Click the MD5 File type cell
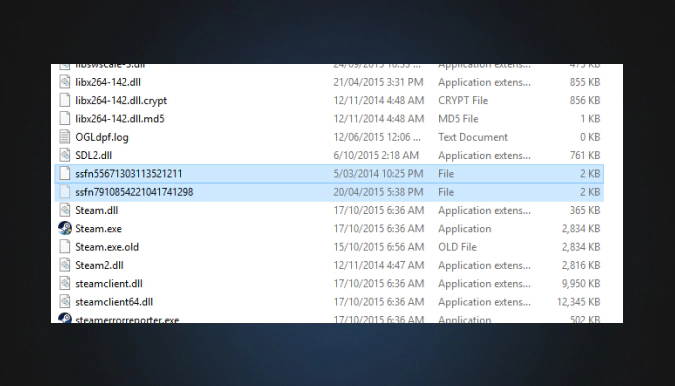 (x=458, y=118)
